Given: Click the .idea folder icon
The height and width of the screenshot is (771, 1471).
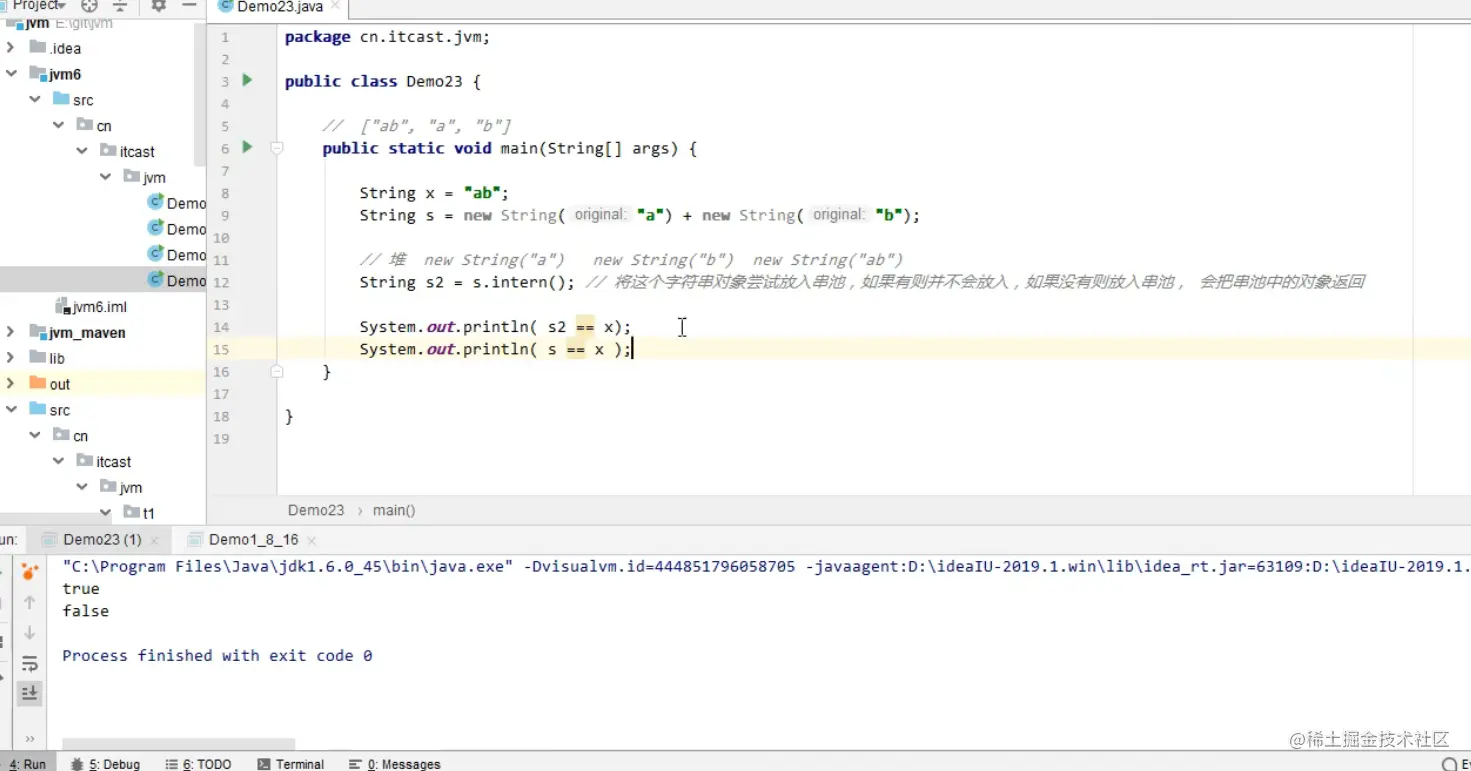Looking at the screenshot, I should (38, 47).
